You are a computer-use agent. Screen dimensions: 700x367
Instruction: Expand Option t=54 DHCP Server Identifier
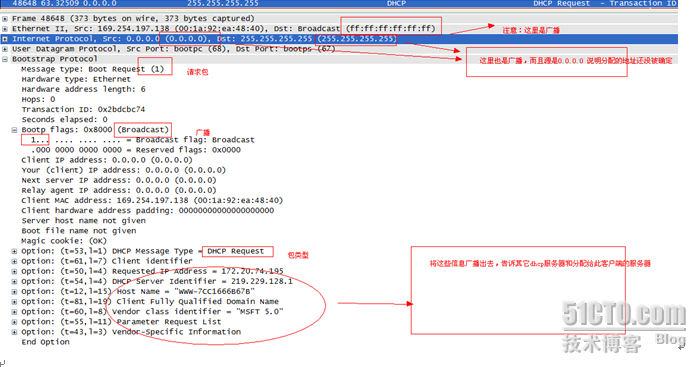click(x=14, y=282)
